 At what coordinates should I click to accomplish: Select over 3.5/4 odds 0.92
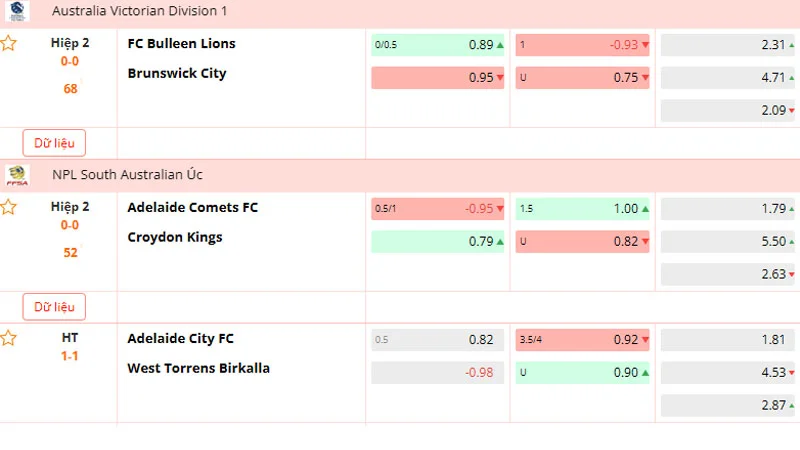click(583, 340)
